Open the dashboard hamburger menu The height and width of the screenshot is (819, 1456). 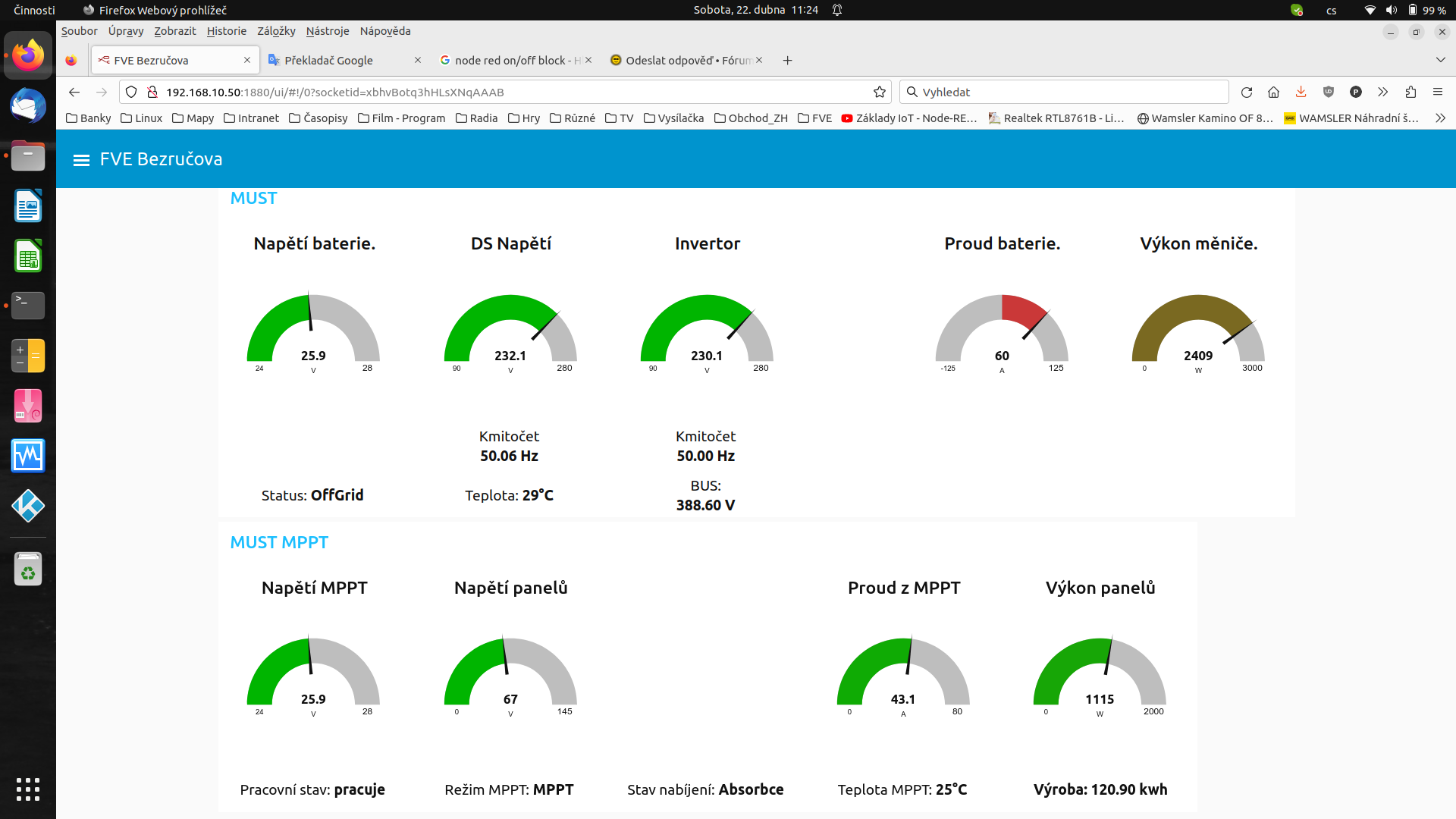[x=81, y=160]
